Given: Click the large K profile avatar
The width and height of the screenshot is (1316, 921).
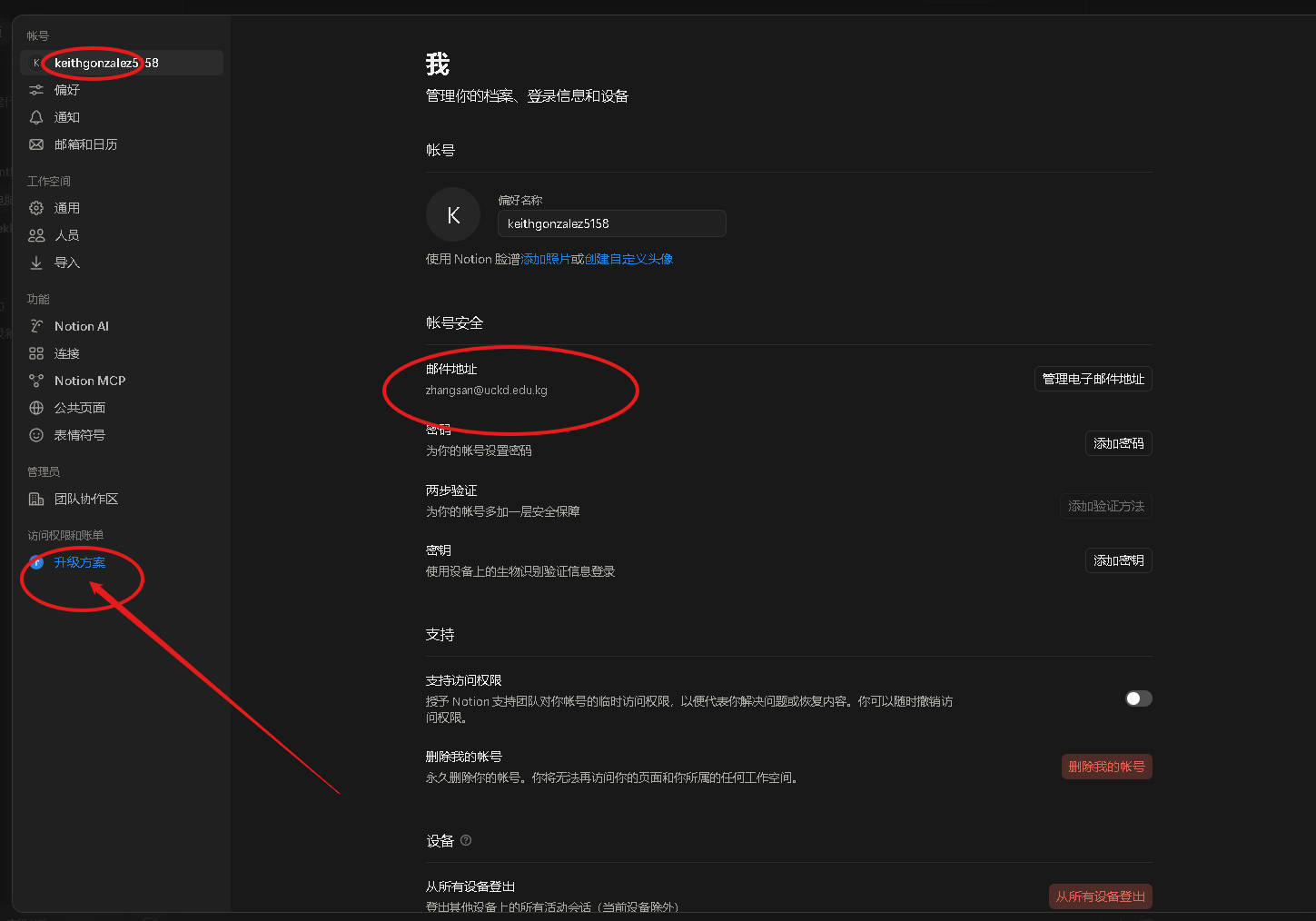Looking at the screenshot, I should [453, 214].
